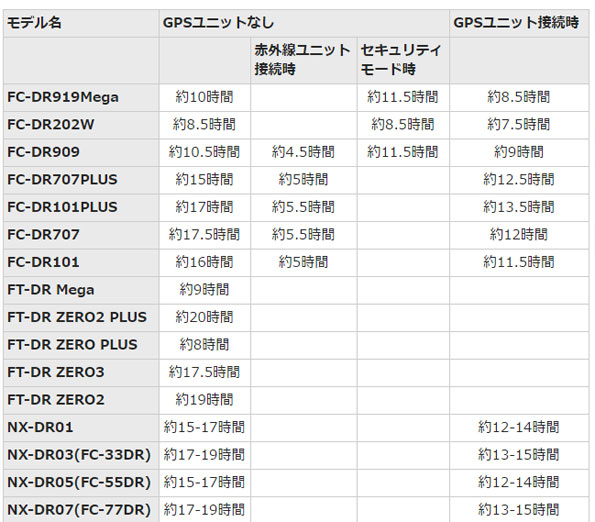Select the FC-DR909 row label
Image resolution: width=595 pixels, height=522 pixels.
[x=43, y=152]
